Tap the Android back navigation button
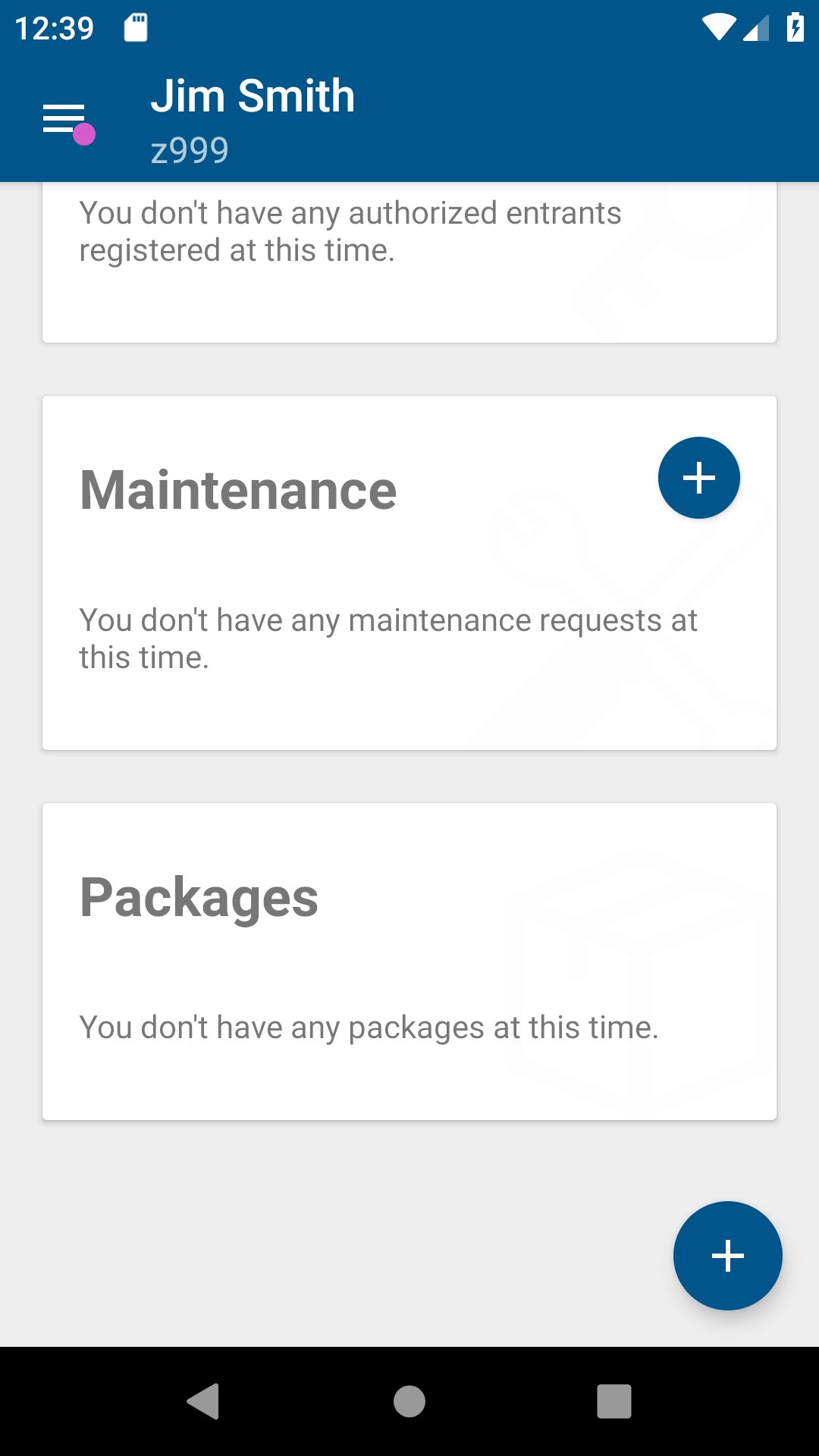This screenshot has width=819, height=1456. [204, 1401]
